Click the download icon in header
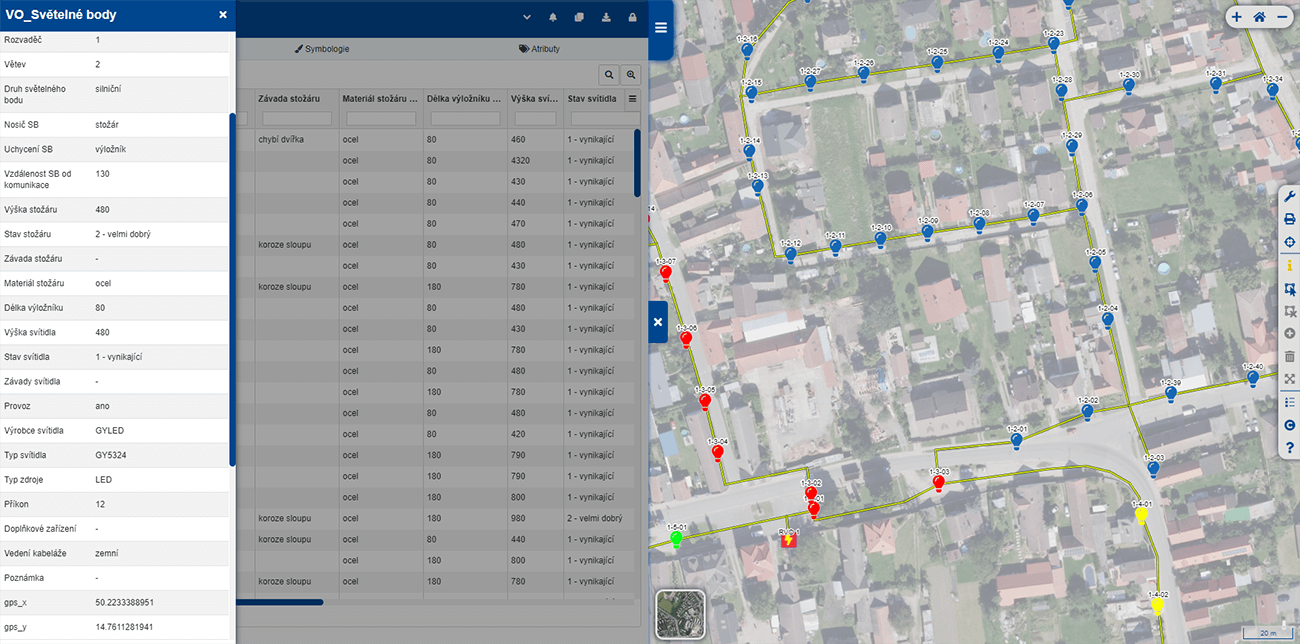Screen dimensions: 1300x644 tap(606, 18)
